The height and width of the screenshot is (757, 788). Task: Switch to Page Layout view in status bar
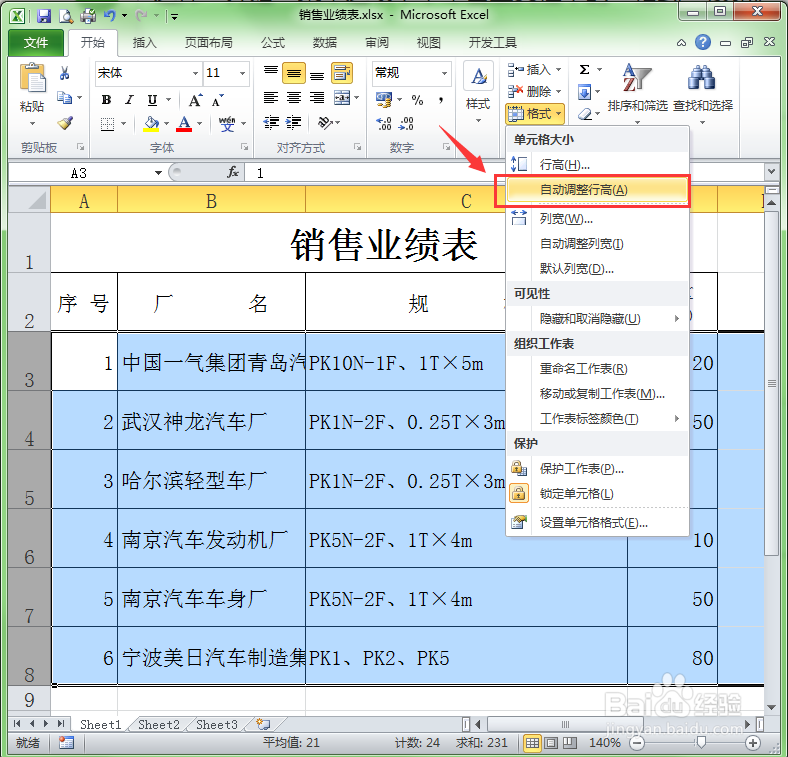(551, 742)
